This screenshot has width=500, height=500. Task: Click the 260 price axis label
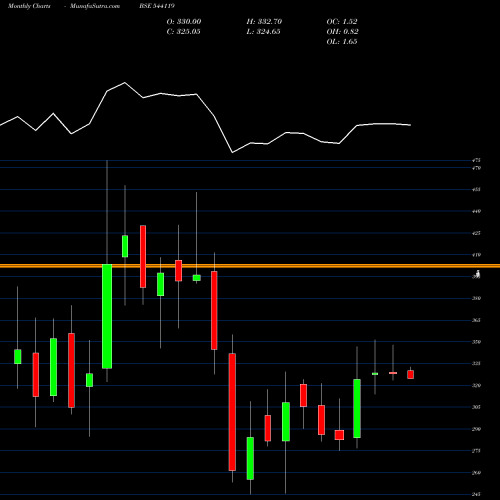(x=476, y=472)
